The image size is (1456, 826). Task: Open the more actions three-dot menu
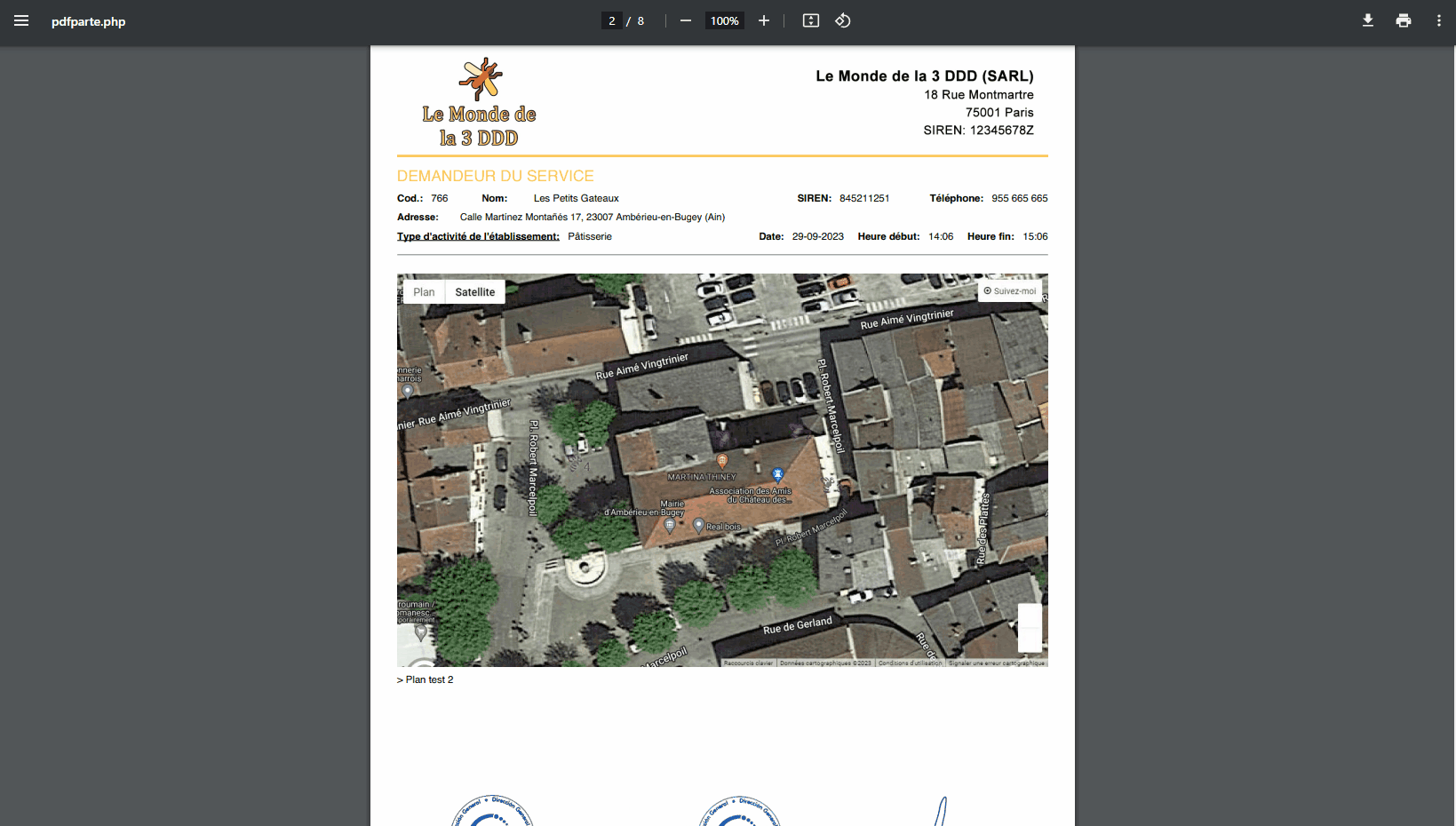pos(1439,20)
